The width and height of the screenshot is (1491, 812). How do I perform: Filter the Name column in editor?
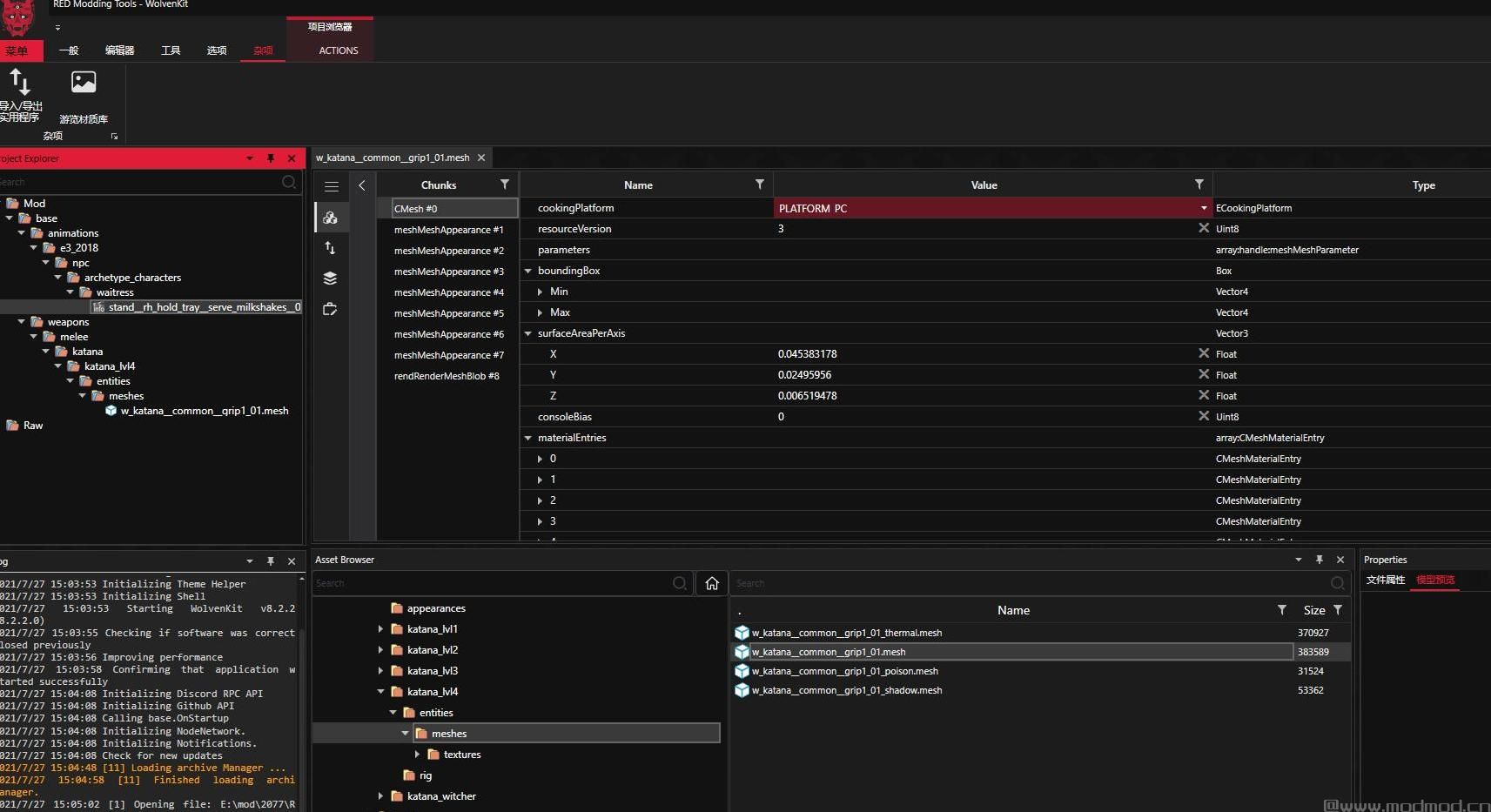[x=759, y=185]
